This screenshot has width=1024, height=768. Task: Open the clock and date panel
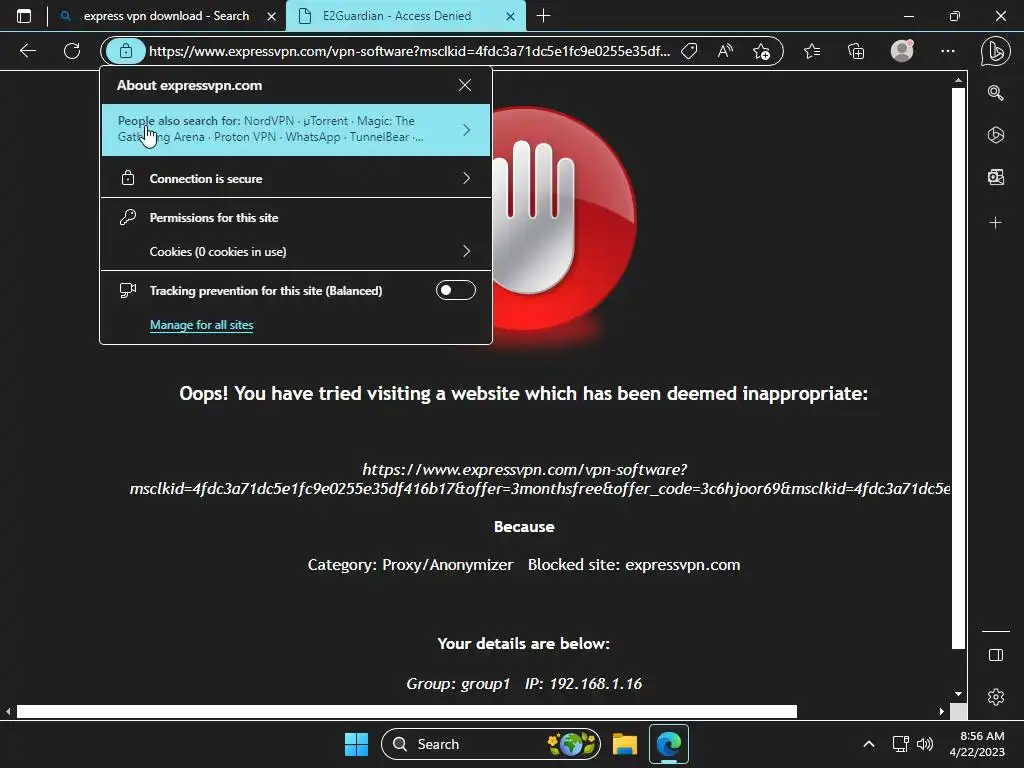click(977, 744)
